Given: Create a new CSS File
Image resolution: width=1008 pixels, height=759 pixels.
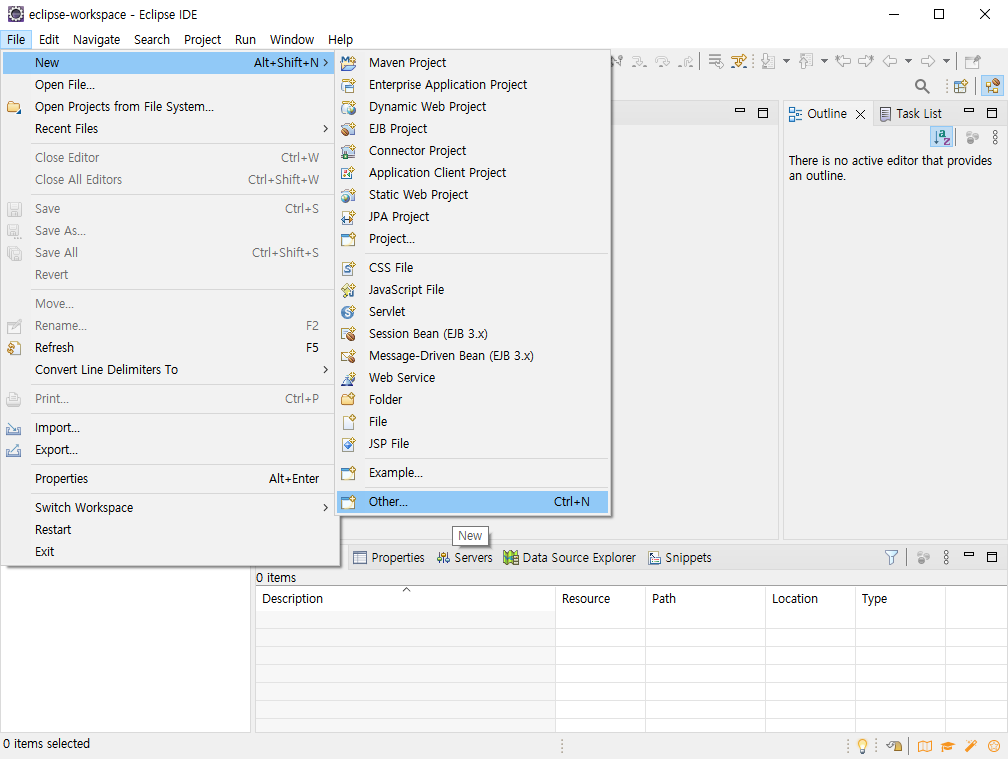Looking at the screenshot, I should coord(472,267).
